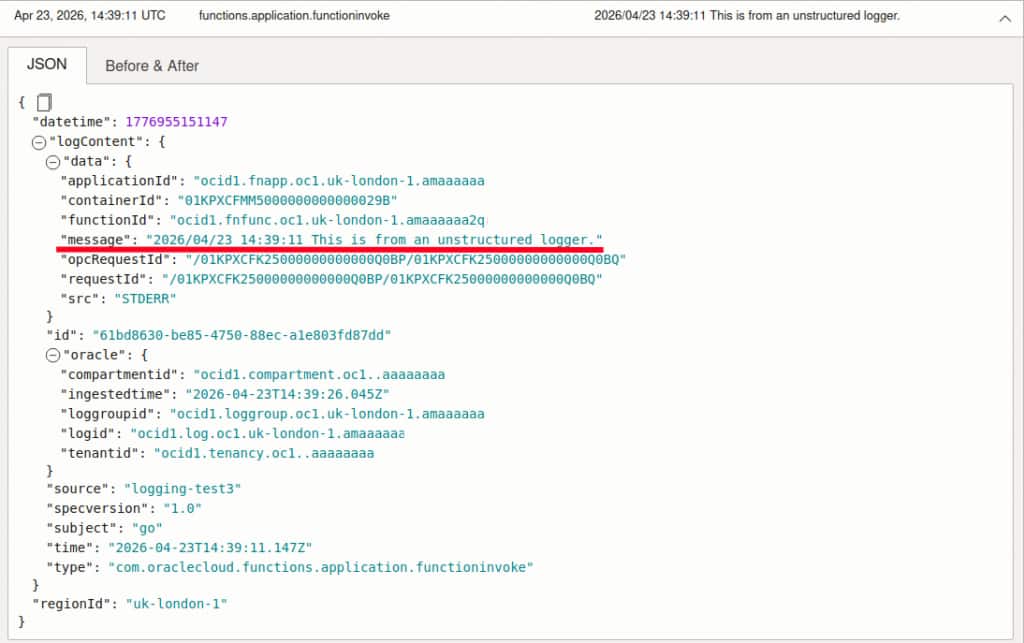Screen dimensions: 1024x643
Task: Collapse the "data" node
Action: click(x=53, y=162)
